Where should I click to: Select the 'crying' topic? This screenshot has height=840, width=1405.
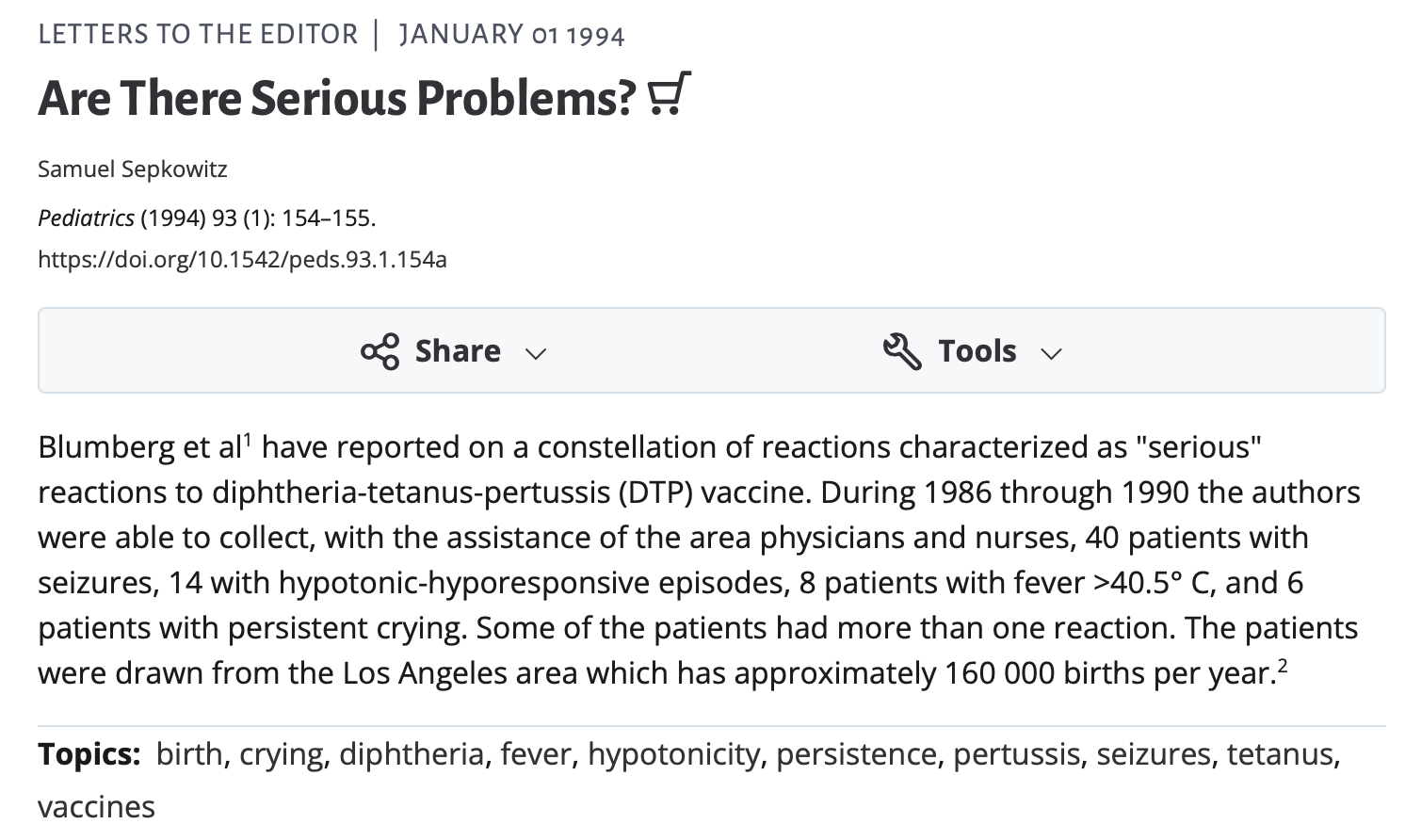tap(280, 754)
